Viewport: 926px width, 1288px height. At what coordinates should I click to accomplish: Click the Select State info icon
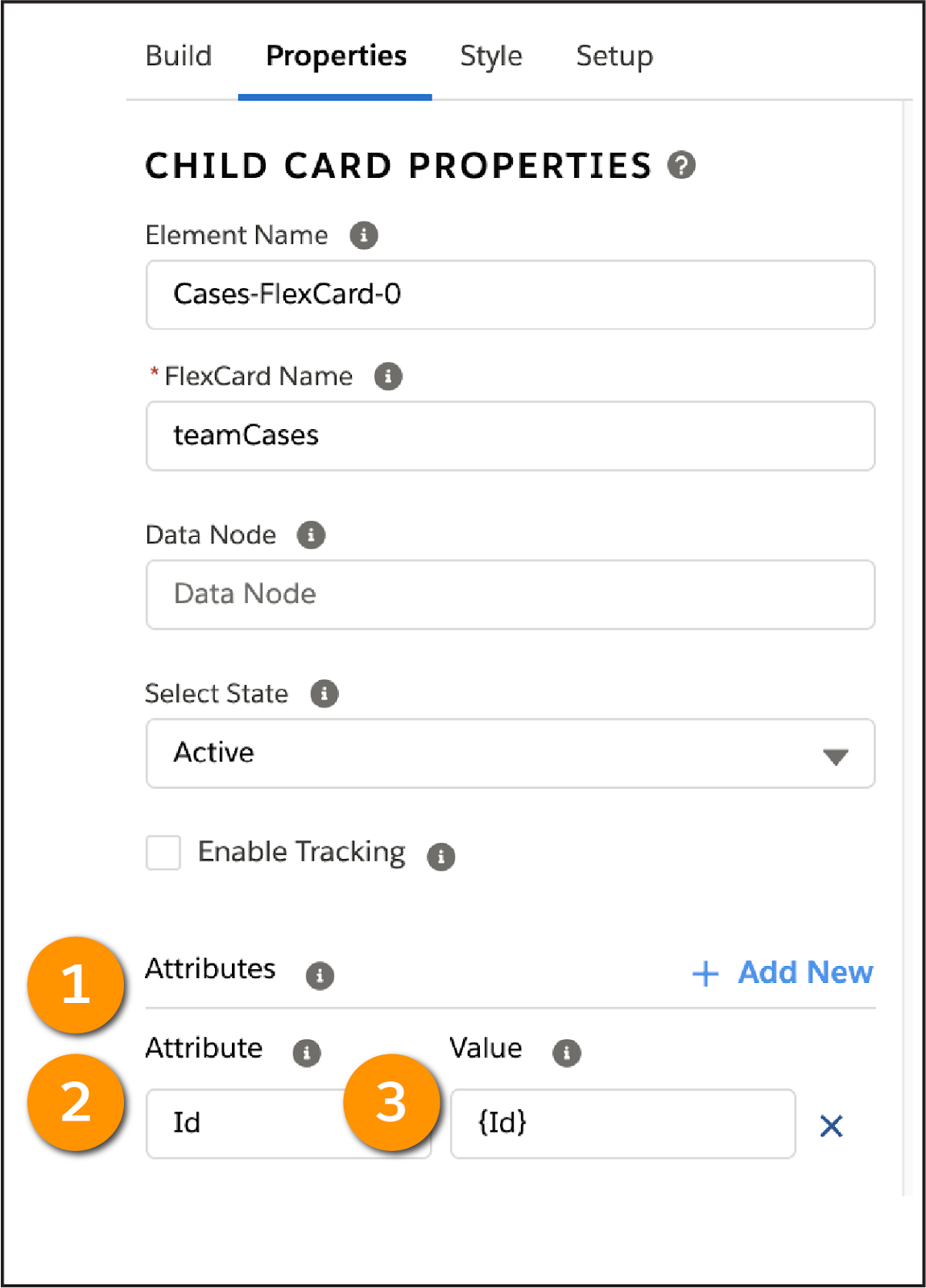[325, 693]
